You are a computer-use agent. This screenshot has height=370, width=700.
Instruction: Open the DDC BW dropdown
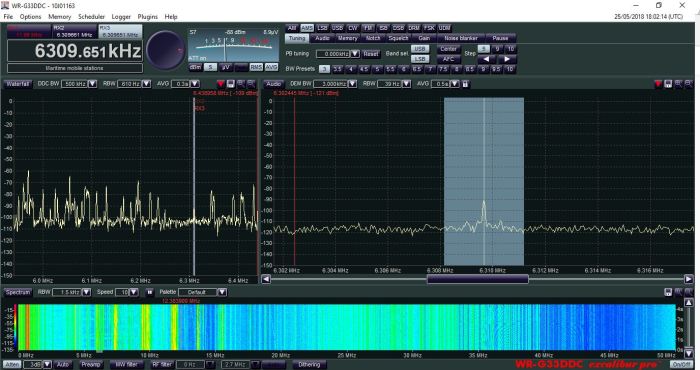(x=92, y=84)
